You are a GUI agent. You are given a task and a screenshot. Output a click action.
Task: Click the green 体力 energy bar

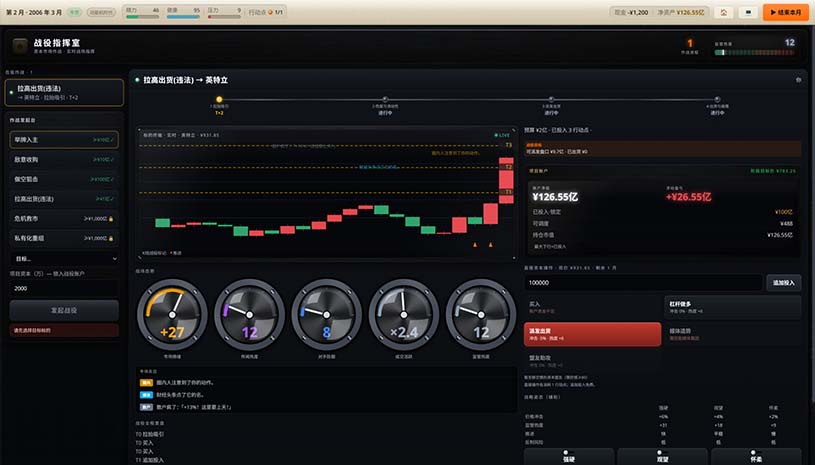point(142,17)
